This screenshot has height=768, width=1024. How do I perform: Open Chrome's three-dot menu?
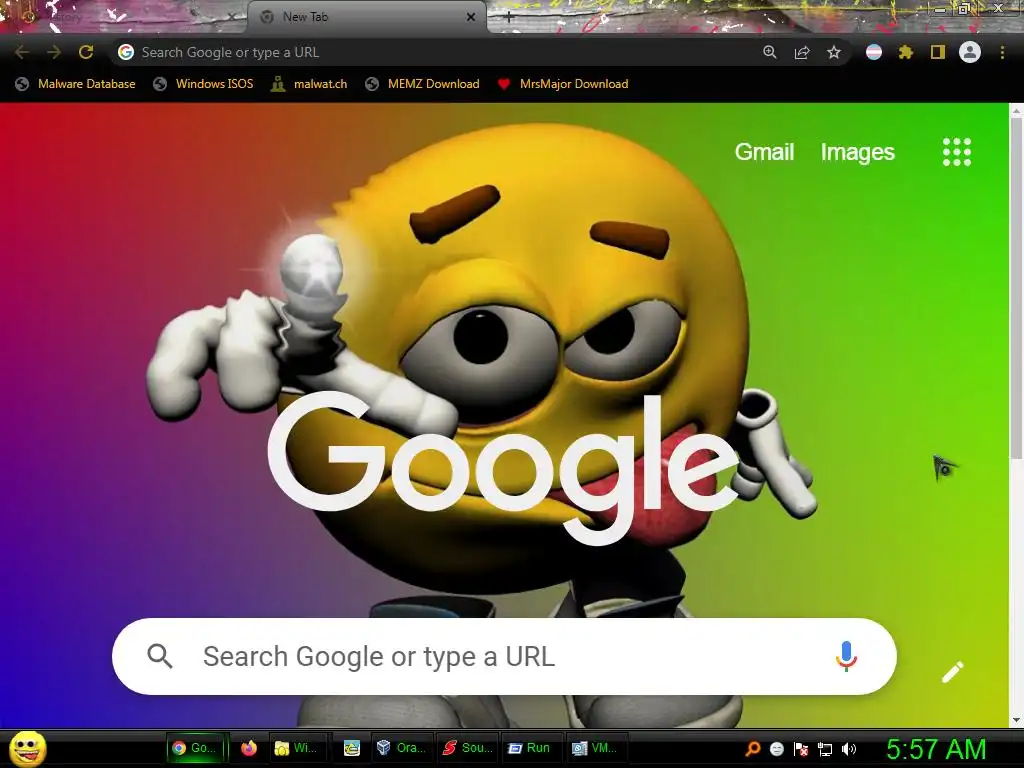tap(1002, 52)
